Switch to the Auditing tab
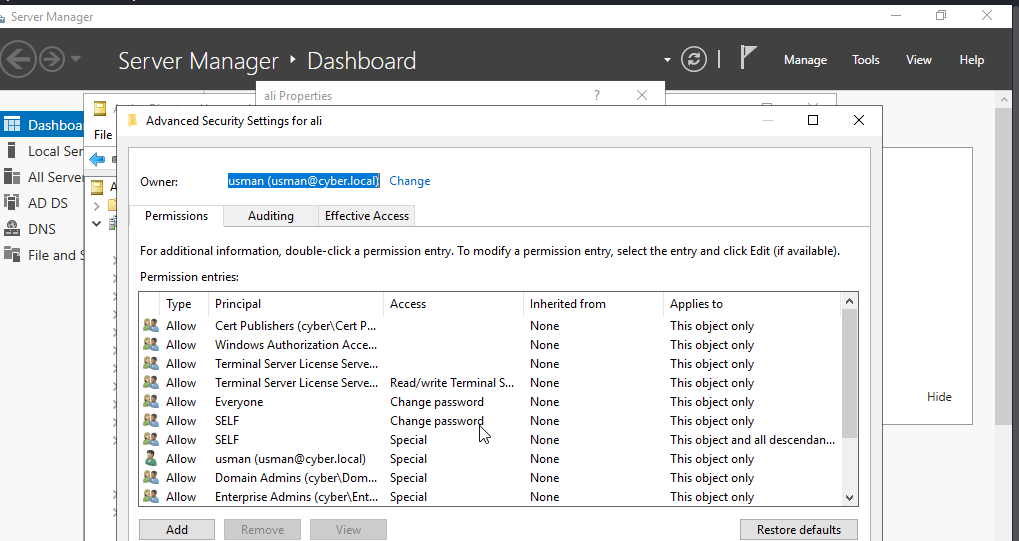Screen dimensions: 1019x541 pos(270,216)
